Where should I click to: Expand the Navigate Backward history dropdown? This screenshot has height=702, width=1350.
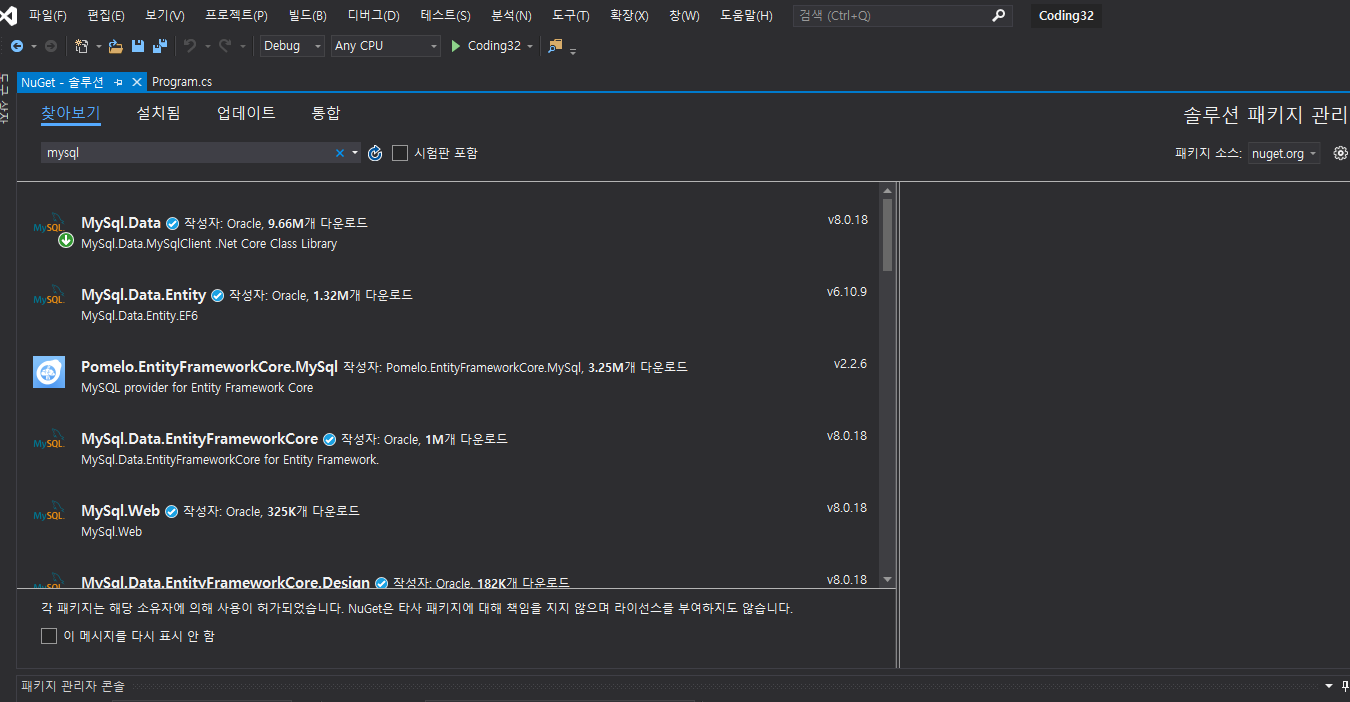pyautogui.click(x=33, y=46)
